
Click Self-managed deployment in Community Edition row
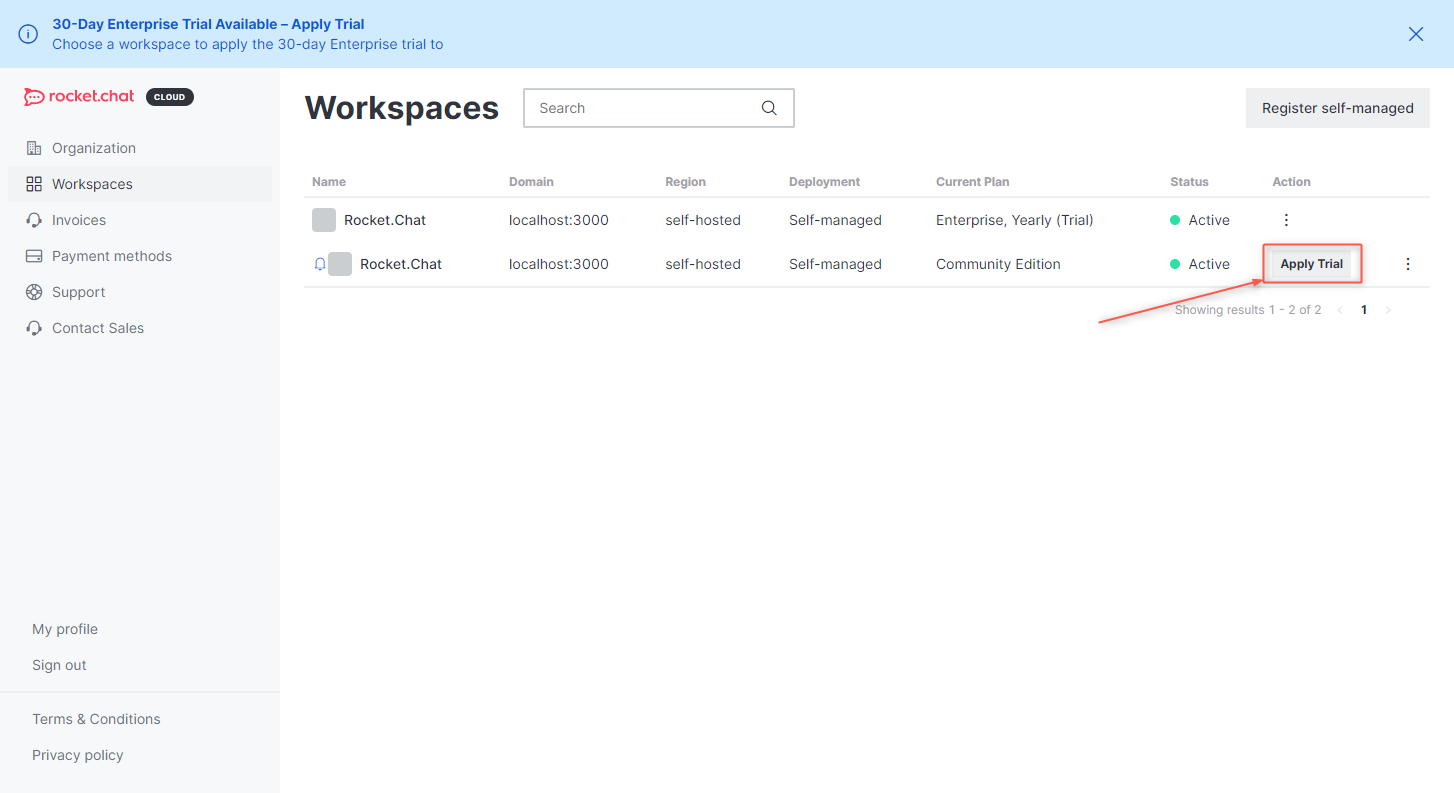coord(835,264)
